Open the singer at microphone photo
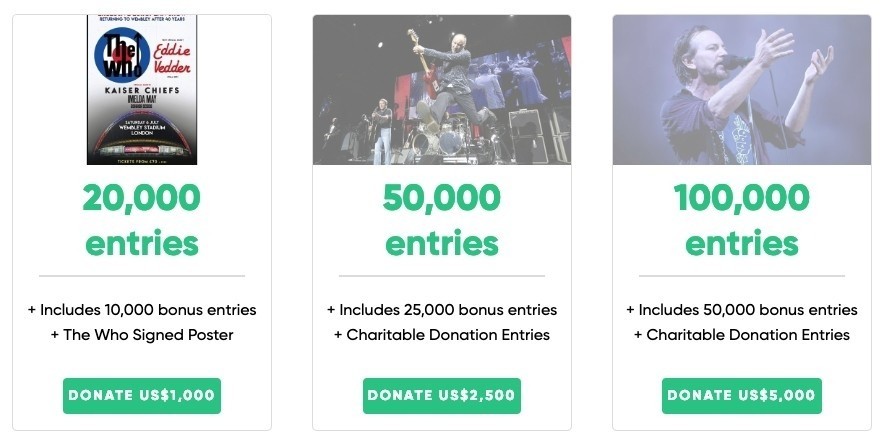Screen dimensions: 886x443 (742, 90)
